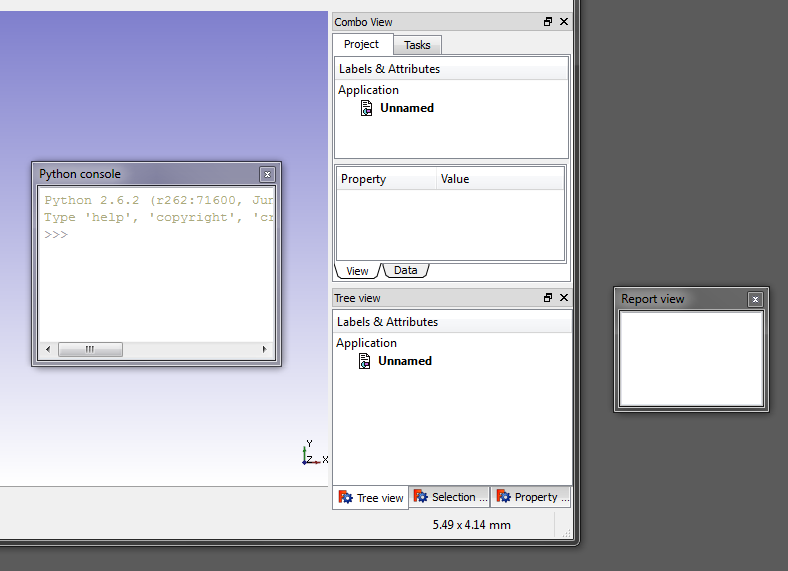The height and width of the screenshot is (571, 788).
Task: Click the Python console right scroll arrow
Action: 265,349
